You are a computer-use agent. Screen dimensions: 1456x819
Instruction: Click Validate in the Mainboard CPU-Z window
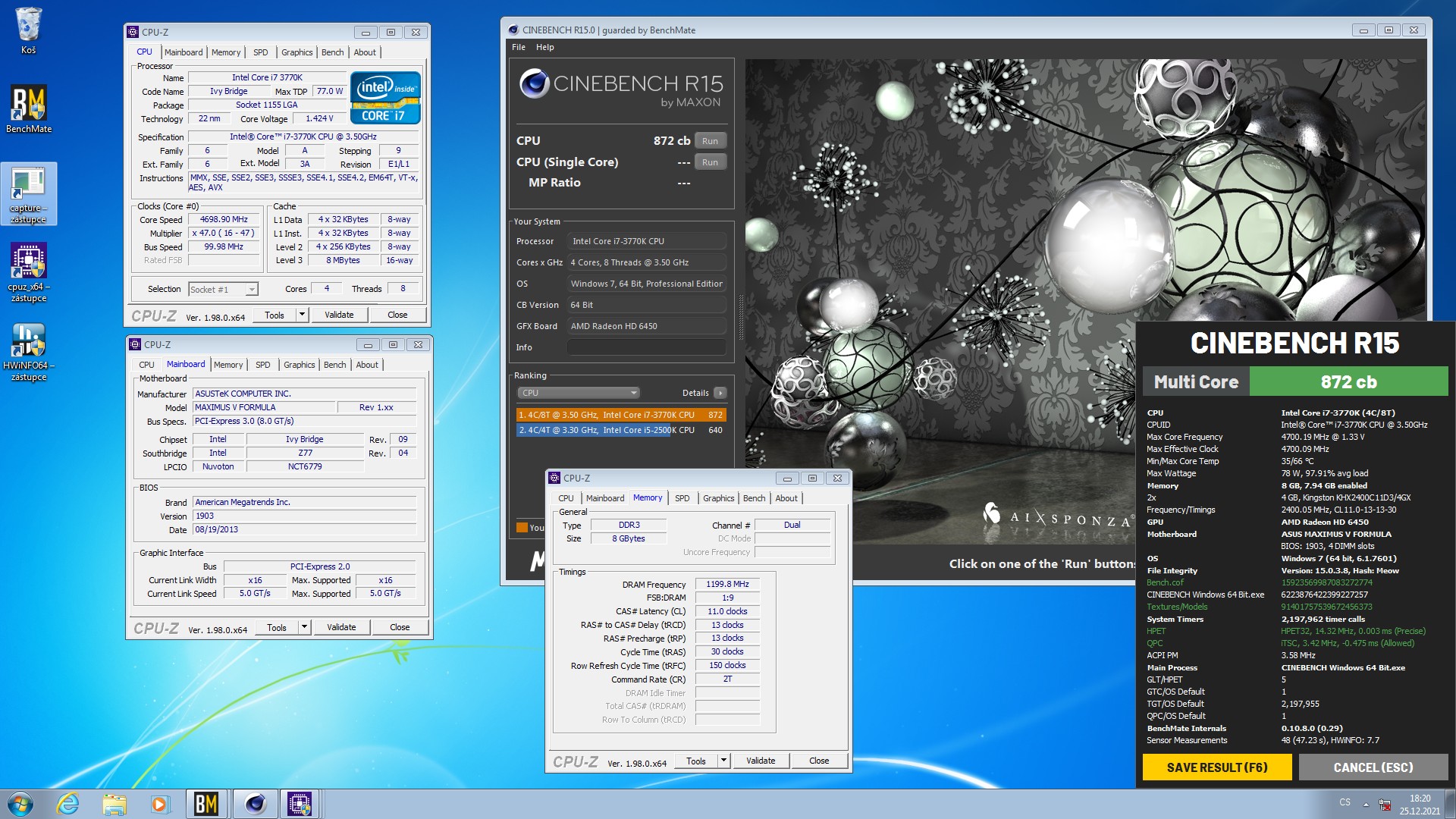[341, 627]
